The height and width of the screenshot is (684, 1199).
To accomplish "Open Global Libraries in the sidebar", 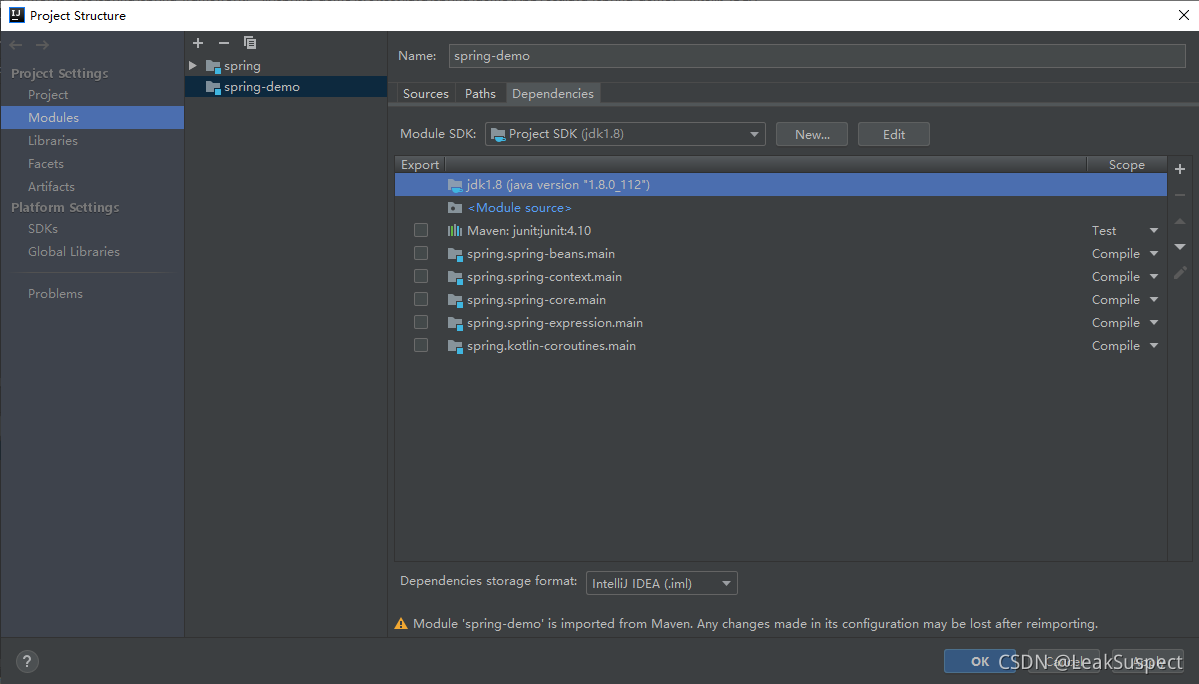I will click(x=73, y=251).
